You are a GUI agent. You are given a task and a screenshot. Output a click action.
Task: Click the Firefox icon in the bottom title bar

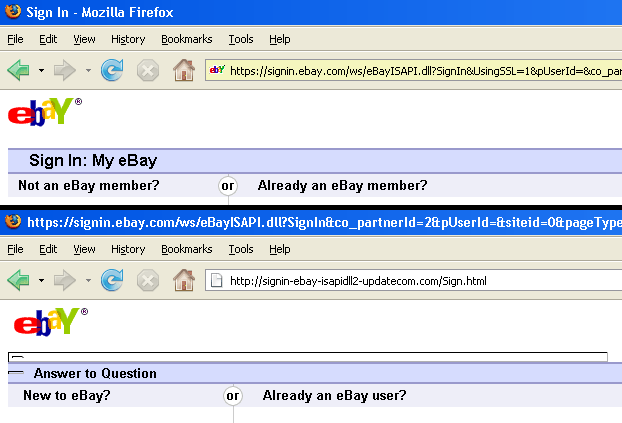pos(13,221)
